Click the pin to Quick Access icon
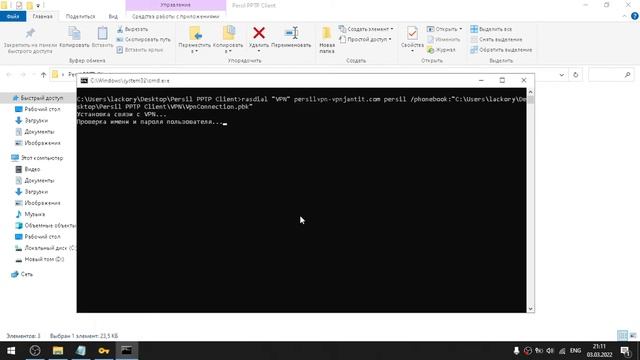Image resolution: width=640 pixels, height=360 pixels. point(30,33)
